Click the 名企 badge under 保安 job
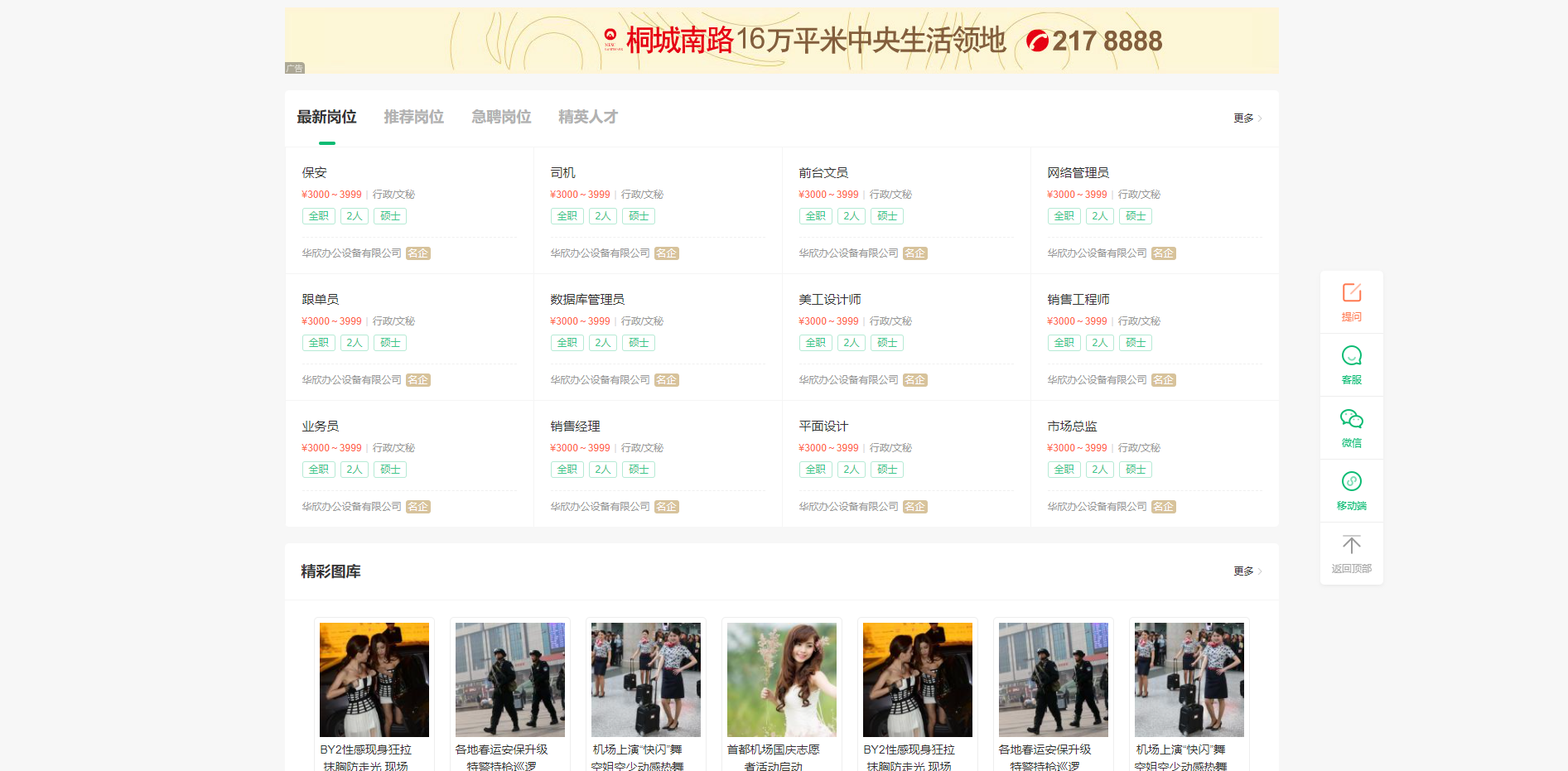Viewport: 1568px width, 771px height. [418, 253]
